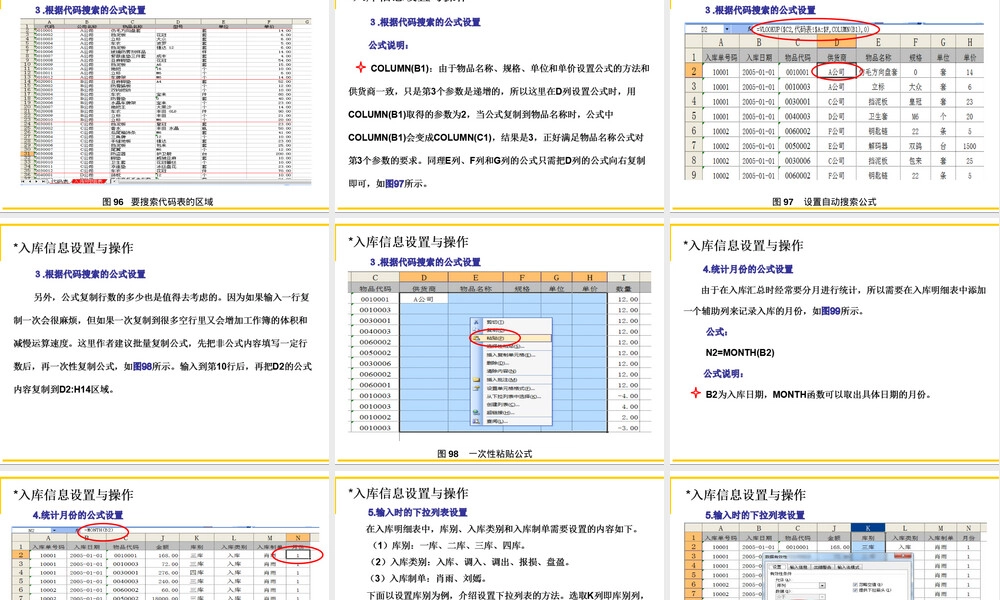Switch to 出错警告 tab in validation dialog
Image resolution: width=1000 pixels, height=600 pixels.
point(822,566)
